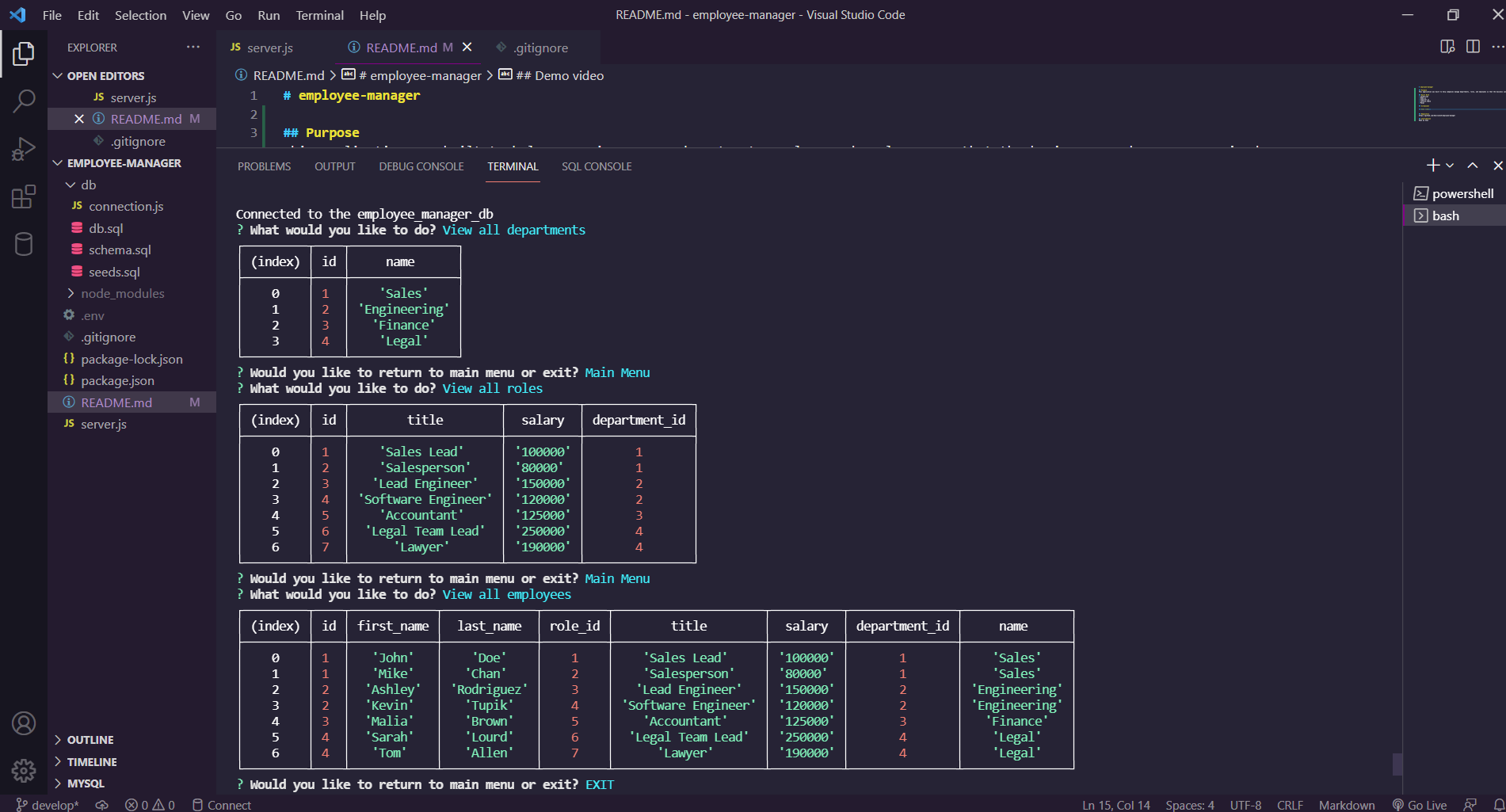Screen dimensions: 1506x812
Task: Open schema.sql in the file tree
Action: click(120, 250)
